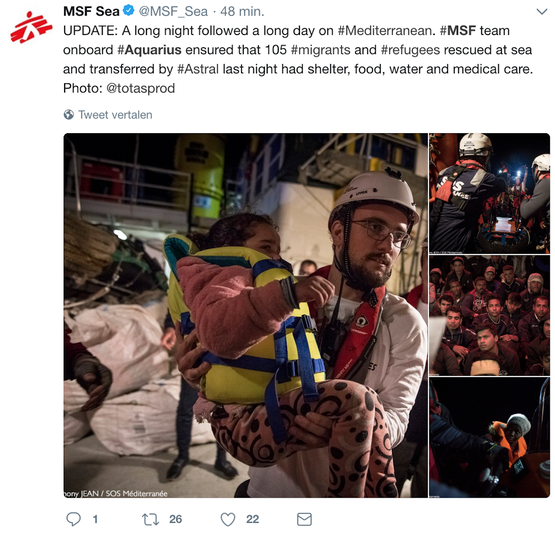Retweet using the retweet arrows icon
The image size is (555, 536).
[150, 519]
